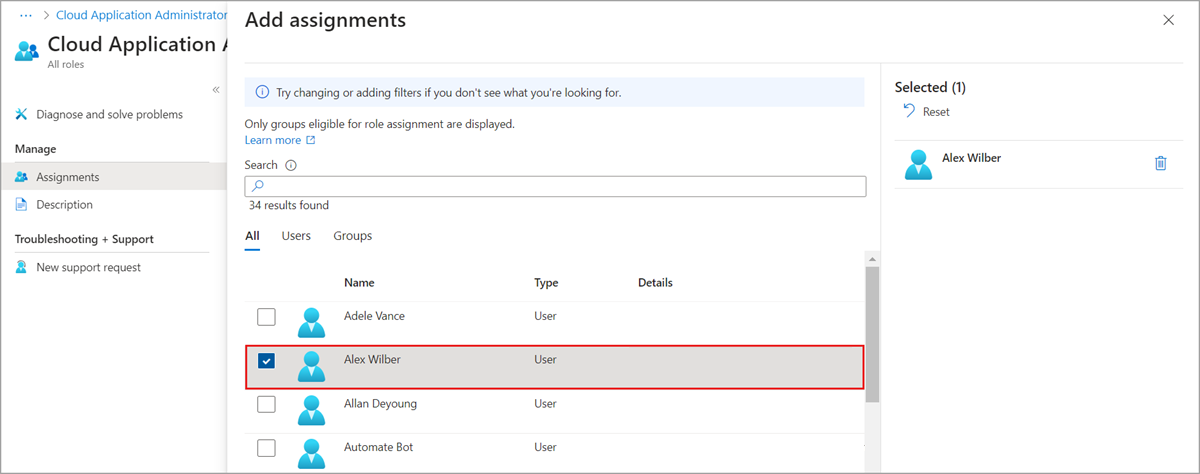
Task: Click Automate Bot's user avatar
Action: pos(312,452)
